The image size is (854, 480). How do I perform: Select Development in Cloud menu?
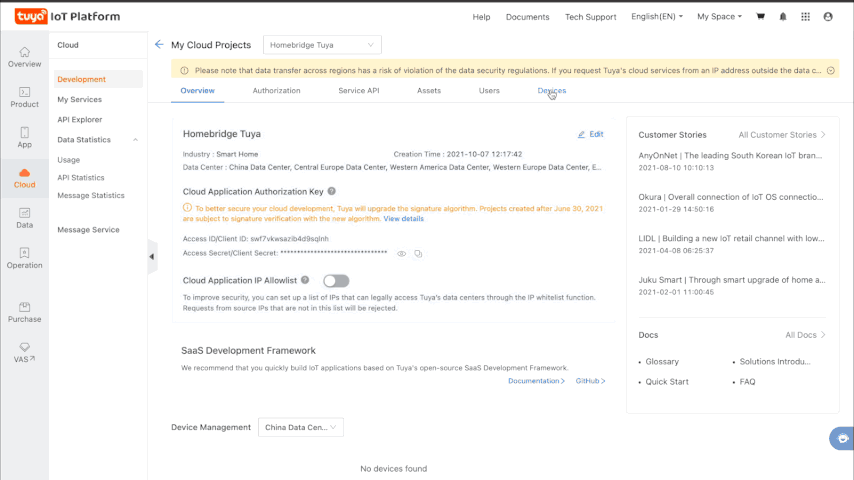click(x=98, y=79)
